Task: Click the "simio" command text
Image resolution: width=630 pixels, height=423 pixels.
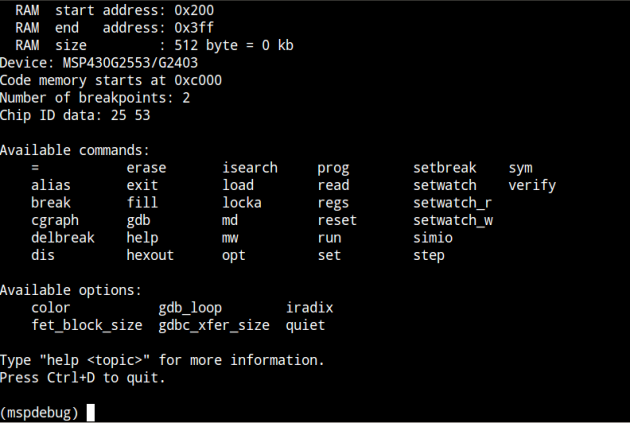Action: (433, 238)
